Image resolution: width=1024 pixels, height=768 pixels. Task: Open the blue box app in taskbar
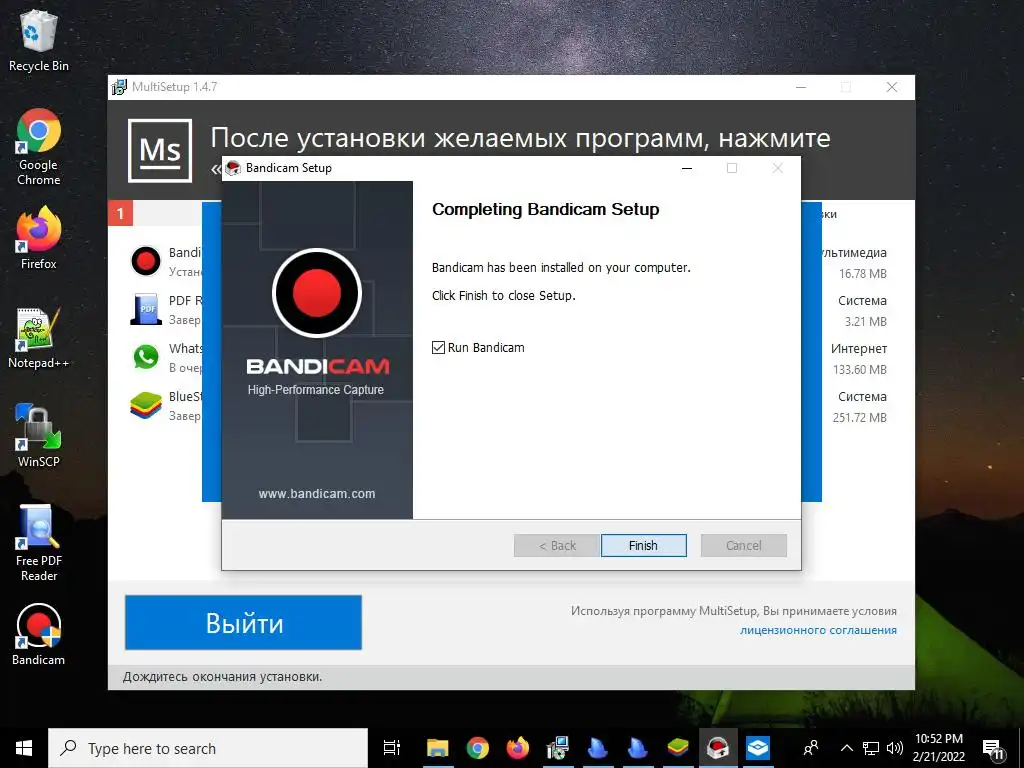pos(758,748)
